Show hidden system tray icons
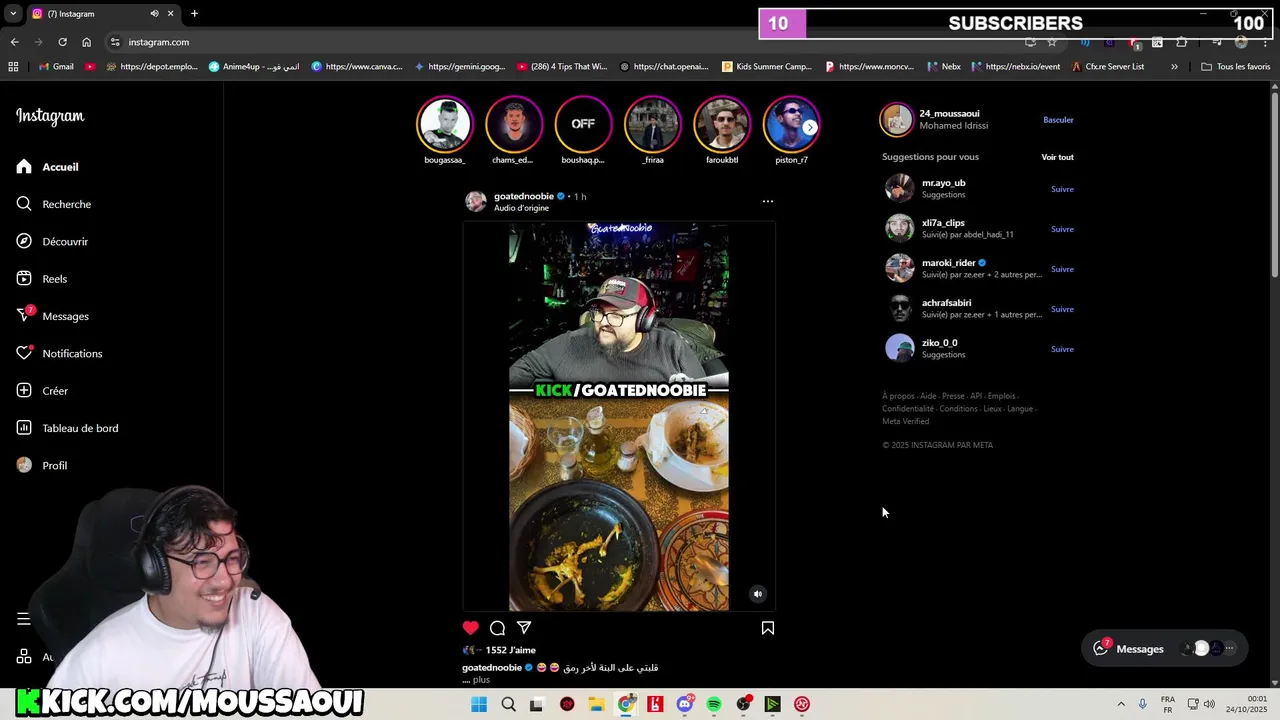The width and height of the screenshot is (1280, 720). [1121, 704]
